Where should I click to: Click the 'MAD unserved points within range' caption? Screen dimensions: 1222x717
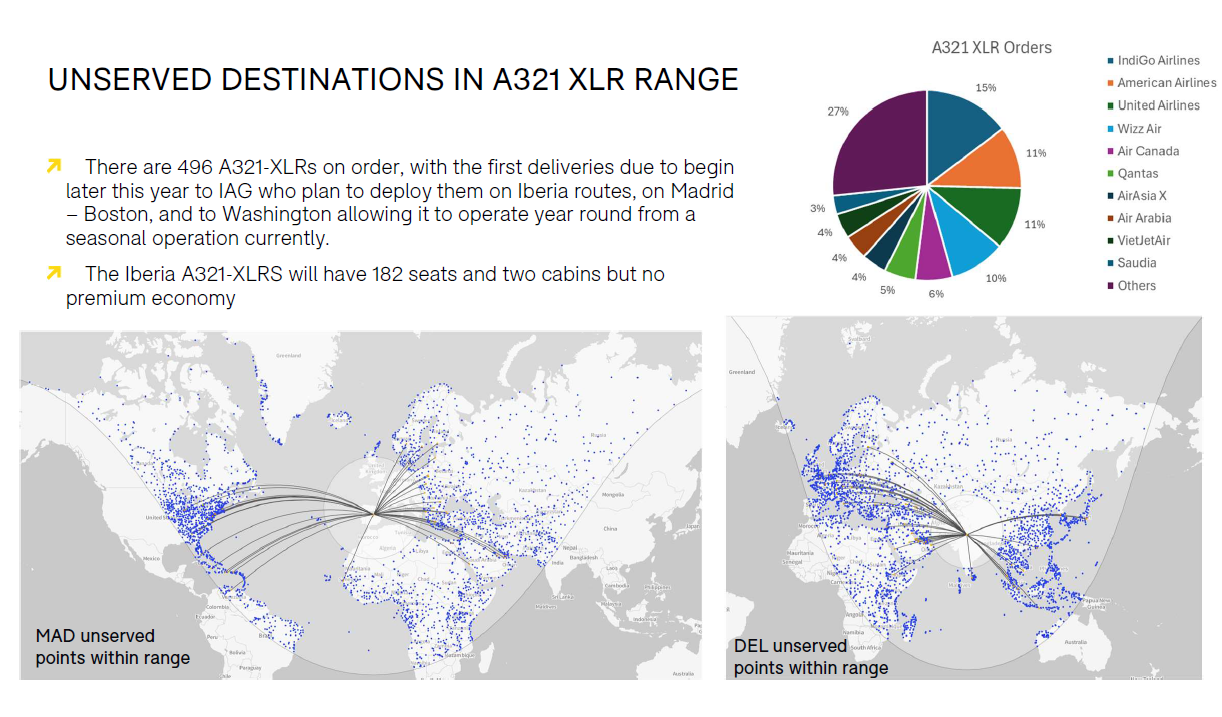coord(112,647)
